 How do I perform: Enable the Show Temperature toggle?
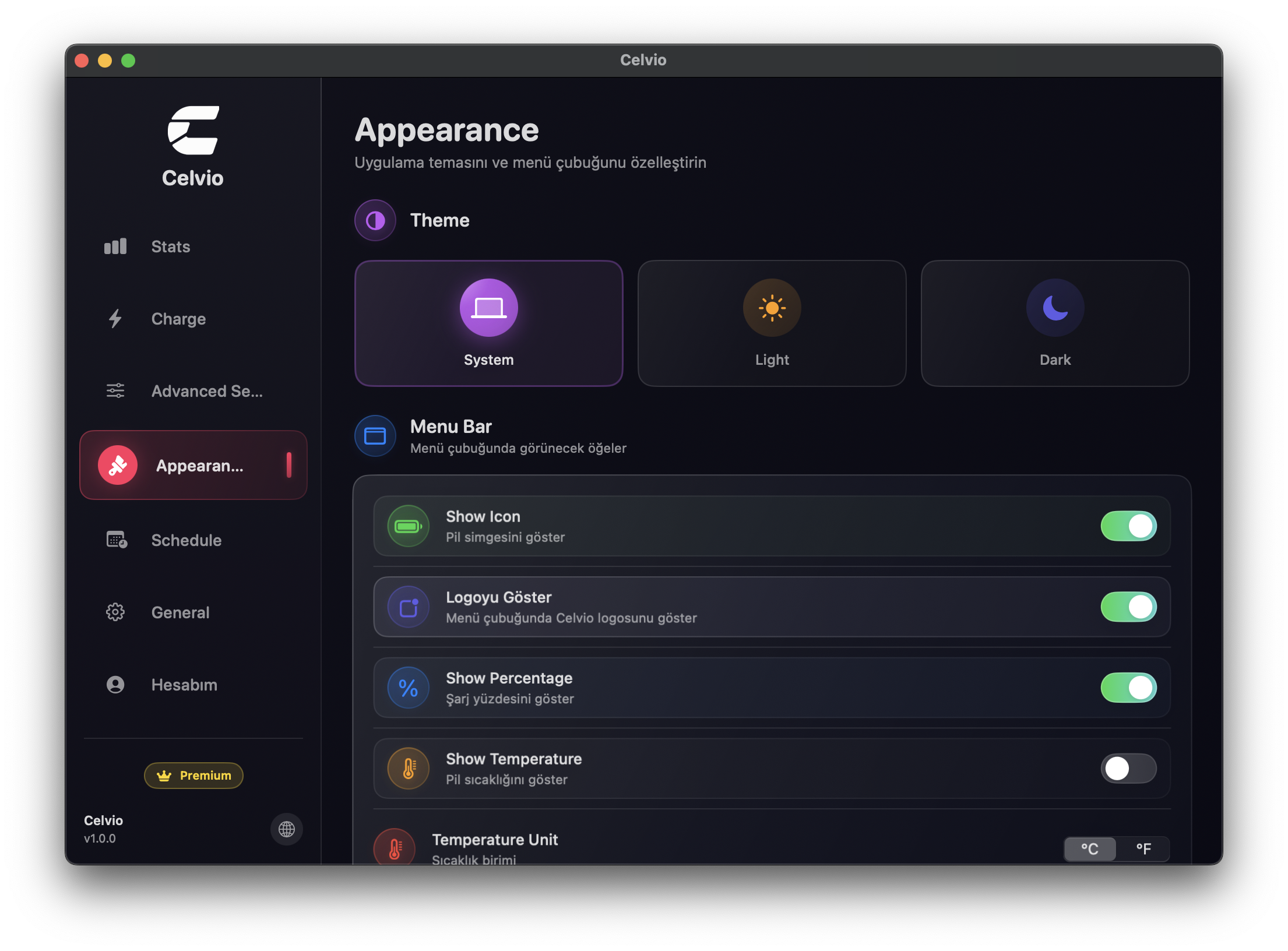[1128, 769]
